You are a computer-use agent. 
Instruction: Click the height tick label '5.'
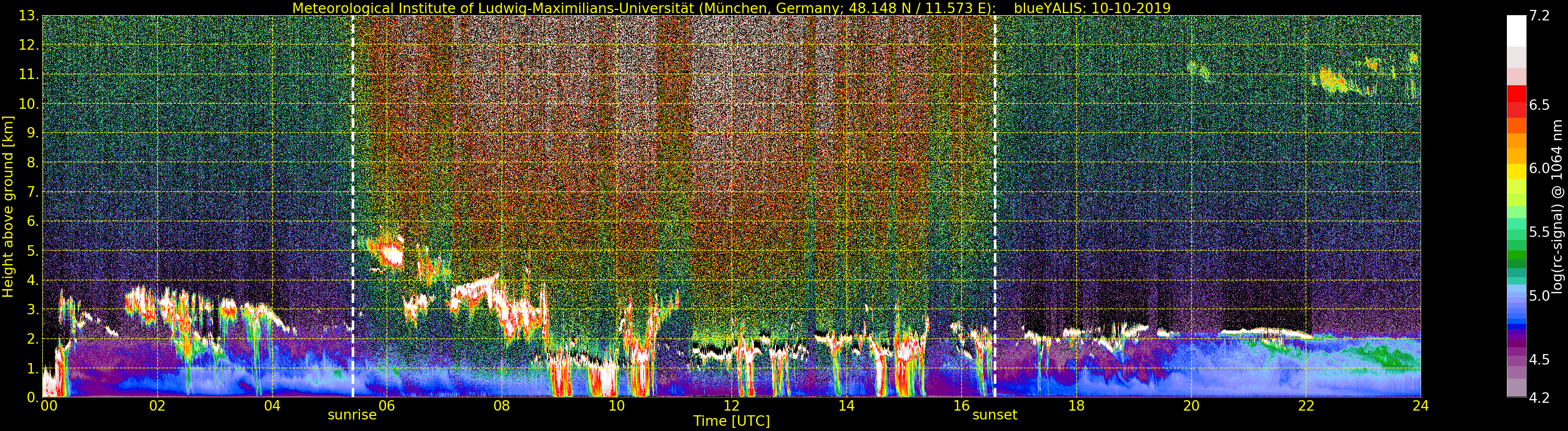(x=32, y=251)
